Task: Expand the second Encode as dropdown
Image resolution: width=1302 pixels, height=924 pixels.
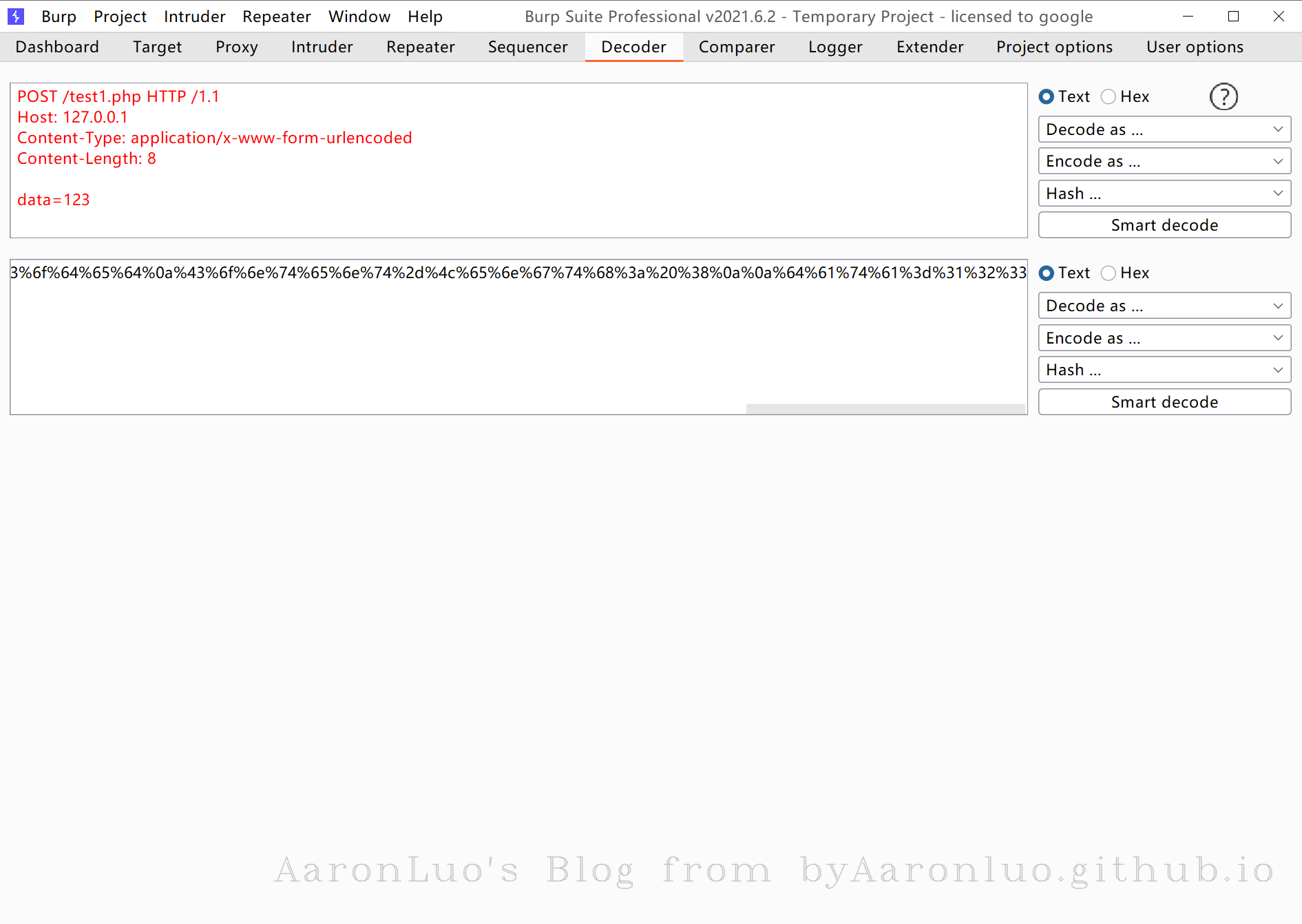Action: pos(1164,338)
